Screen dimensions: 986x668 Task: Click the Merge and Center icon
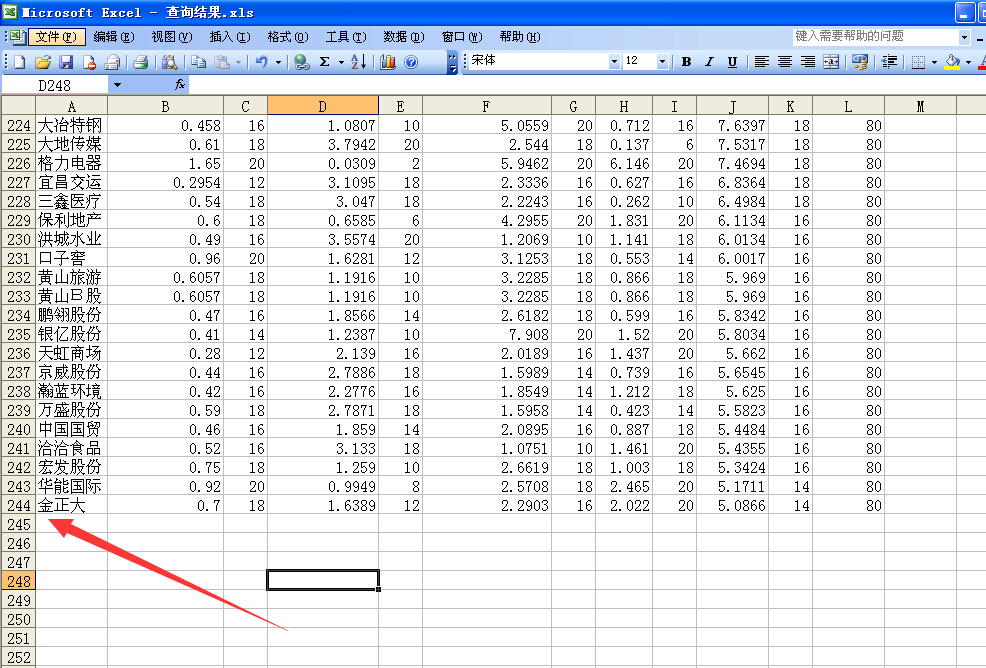(x=831, y=62)
